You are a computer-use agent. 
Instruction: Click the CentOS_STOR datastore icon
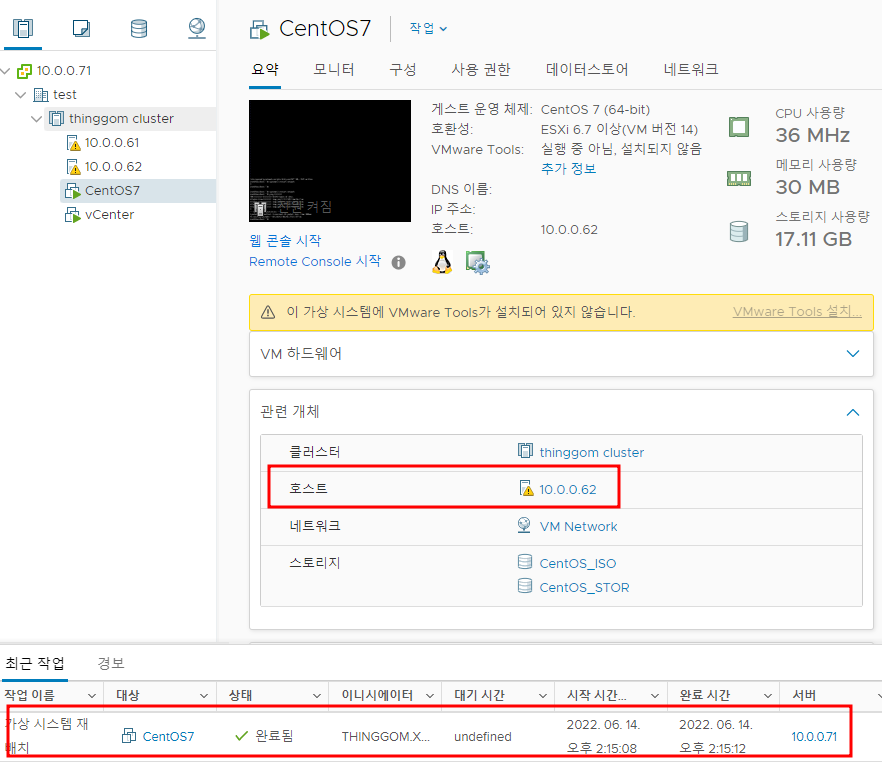[525, 586]
